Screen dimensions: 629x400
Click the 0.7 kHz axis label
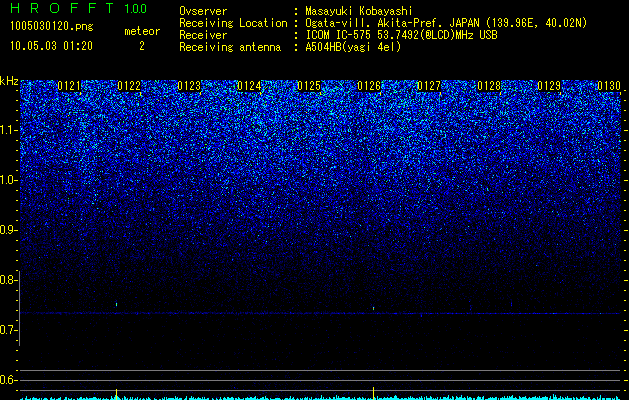(8, 330)
